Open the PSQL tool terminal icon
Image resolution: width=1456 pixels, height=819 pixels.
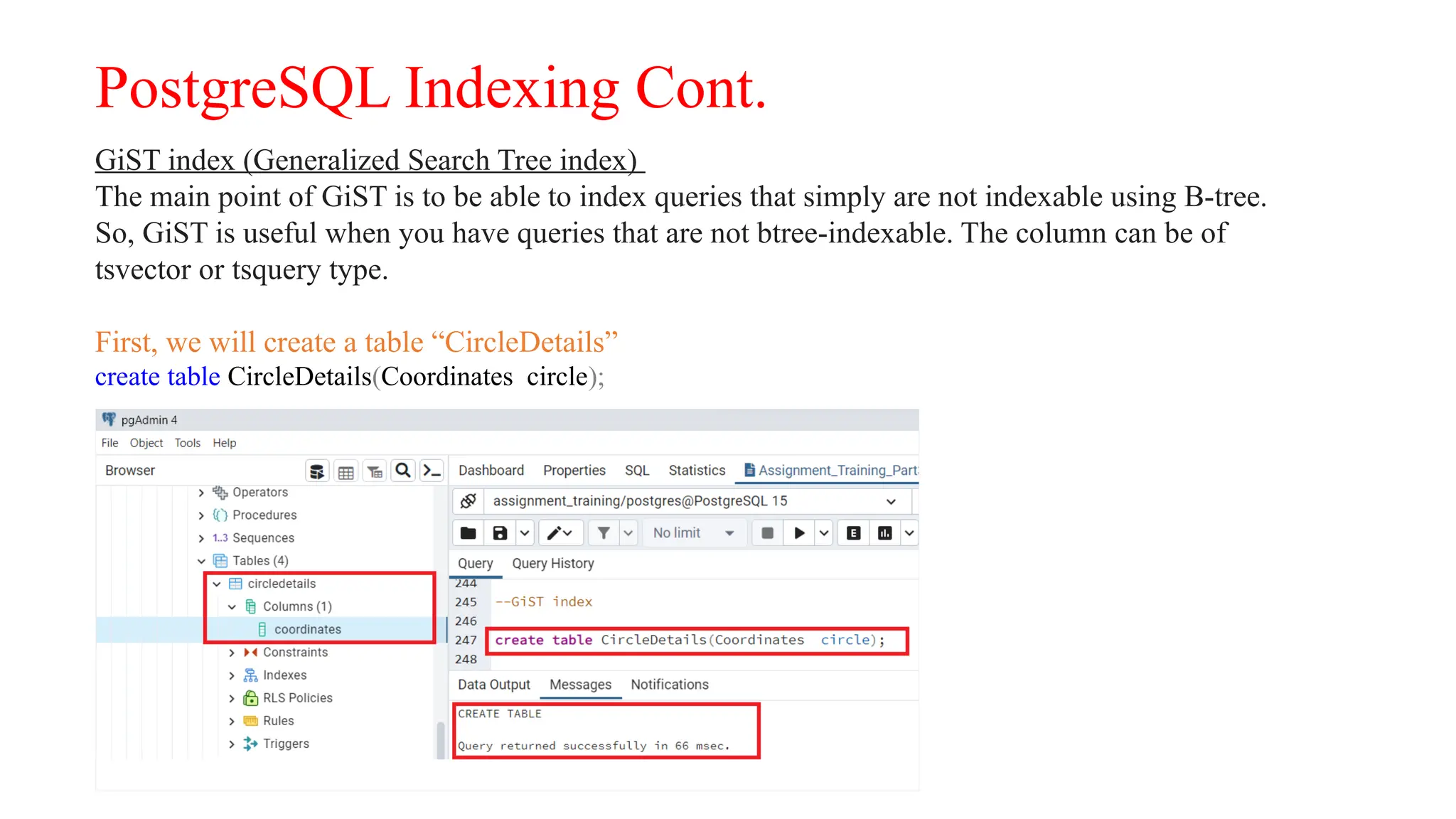click(432, 471)
